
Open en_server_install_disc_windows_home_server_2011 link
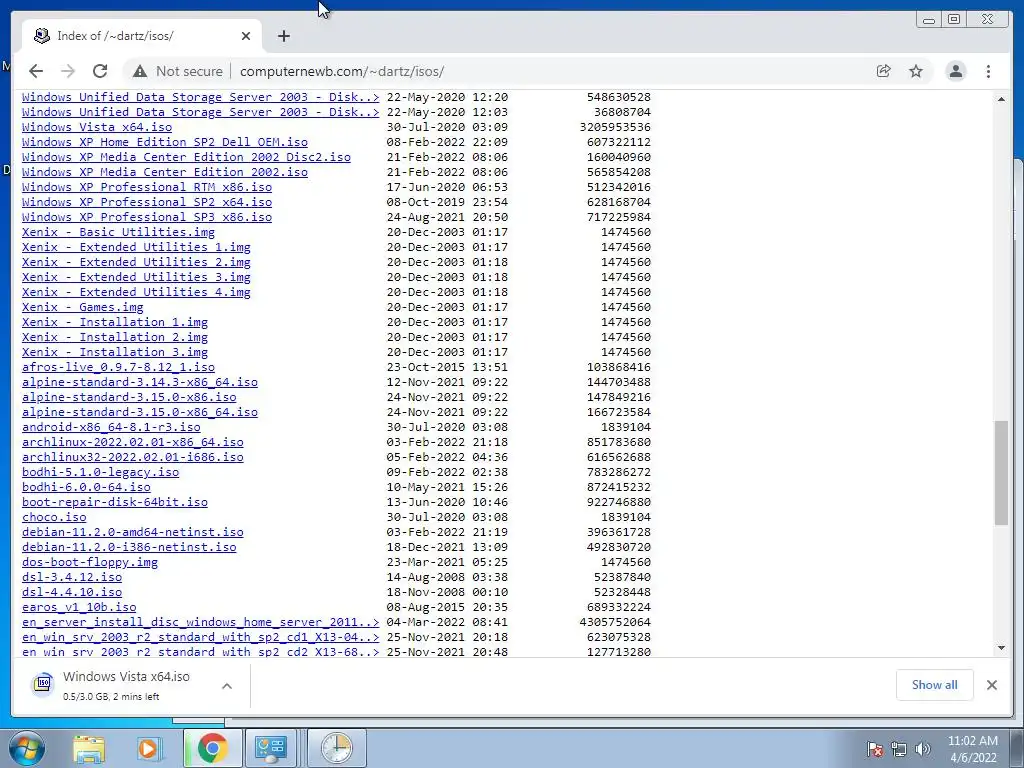[x=200, y=622]
